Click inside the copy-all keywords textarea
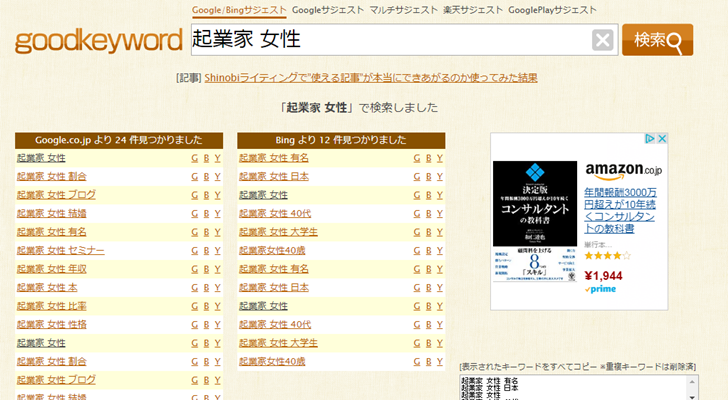 pos(573,387)
